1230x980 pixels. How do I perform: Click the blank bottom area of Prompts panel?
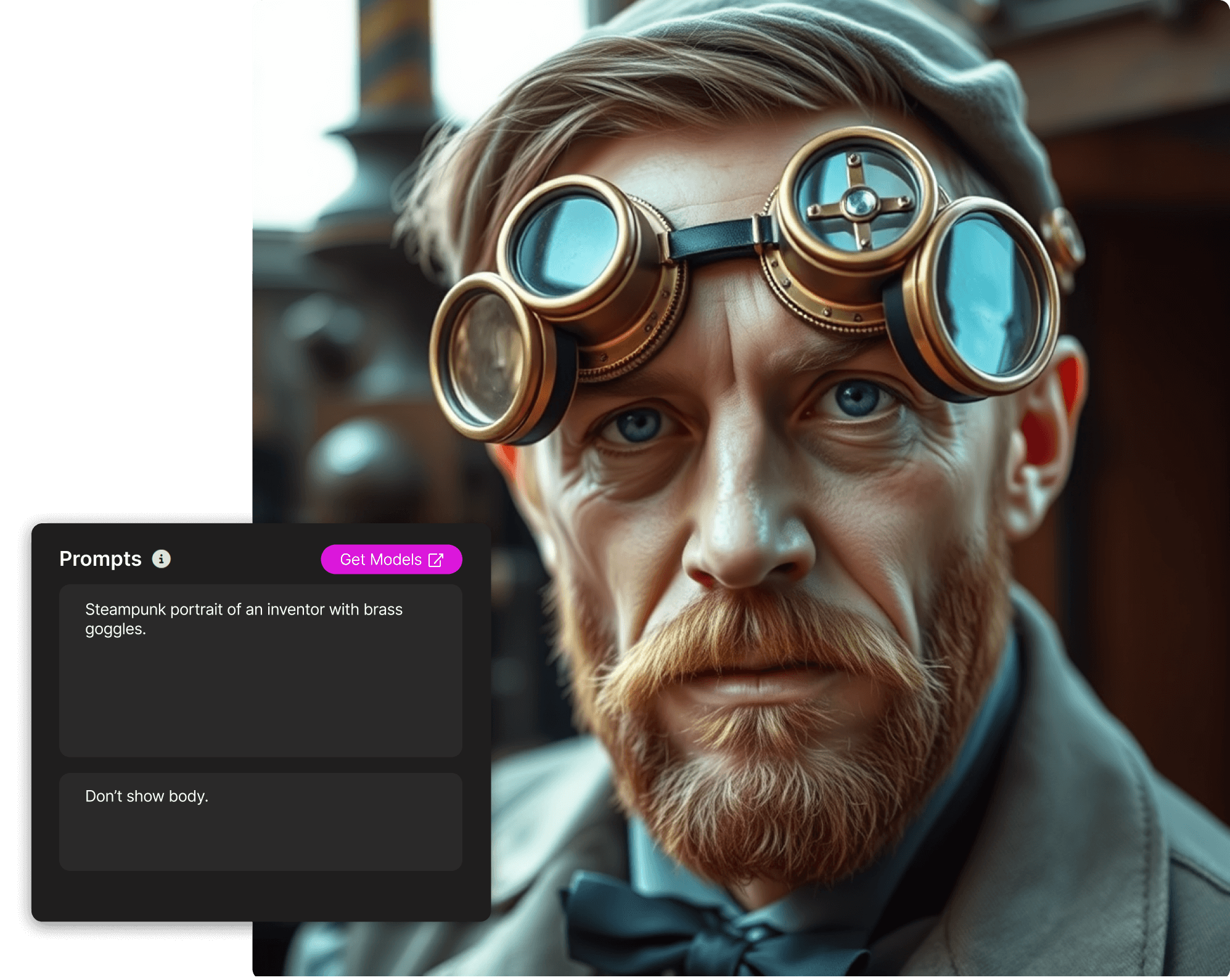click(x=260, y=897)
